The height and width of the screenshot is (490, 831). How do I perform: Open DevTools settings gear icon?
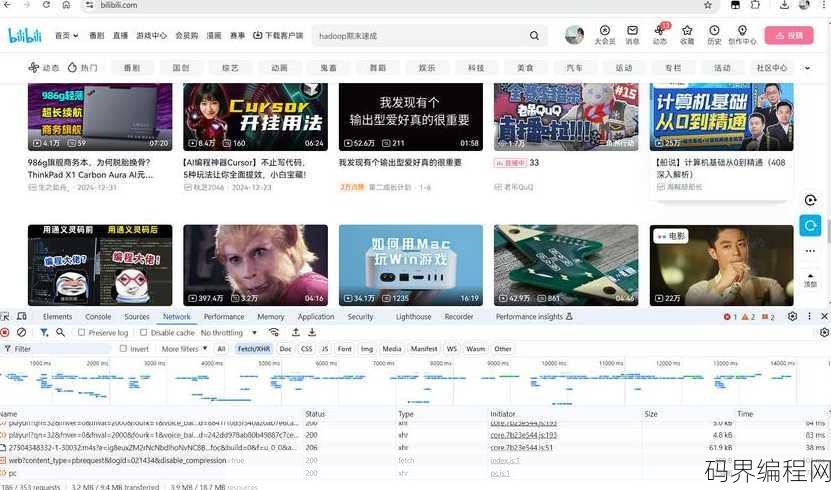coord(792,316)
